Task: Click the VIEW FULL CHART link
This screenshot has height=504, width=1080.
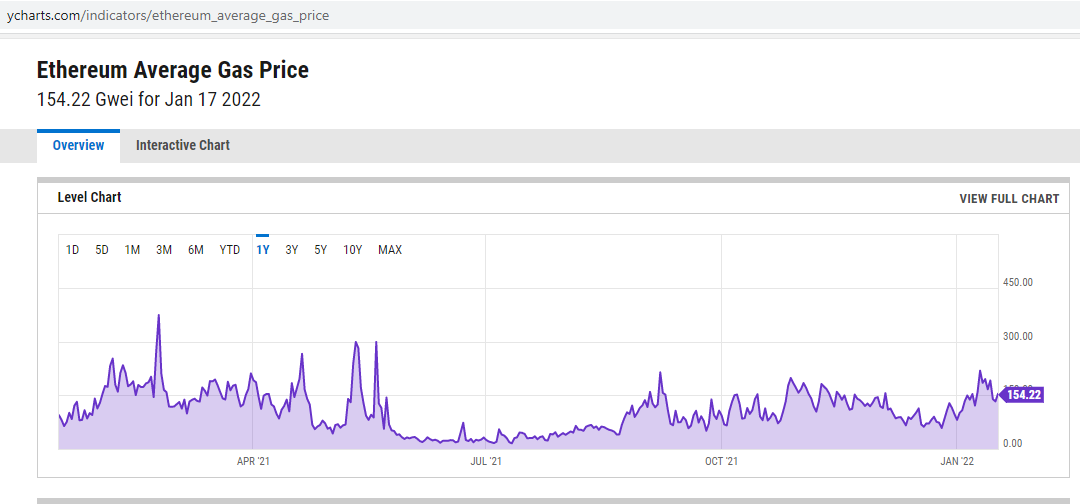Action: [1009, 198]
